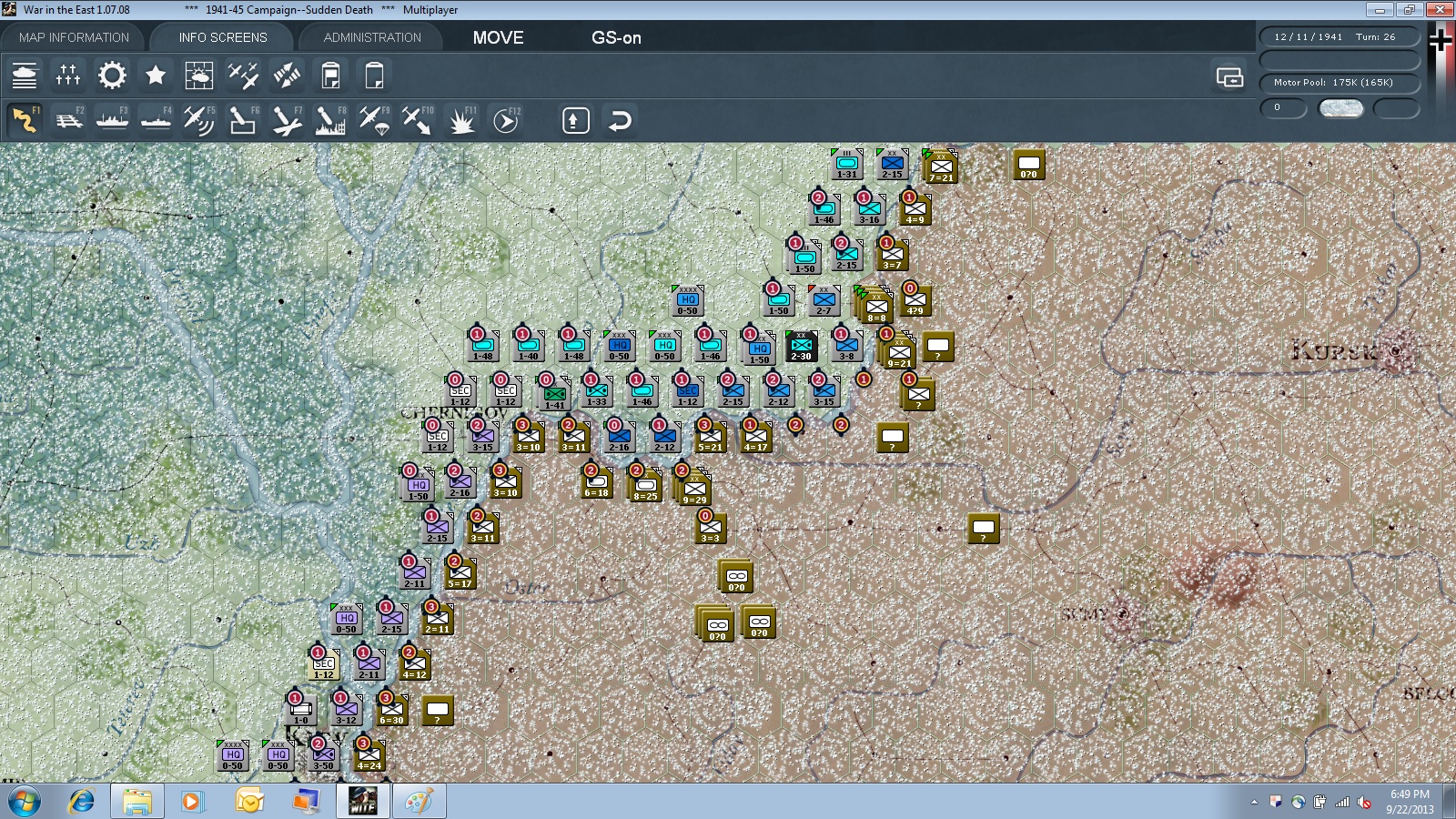Select F6 bomb unit mode
This screenshot has height=819, width=1456.
click(x=243, y=120)
